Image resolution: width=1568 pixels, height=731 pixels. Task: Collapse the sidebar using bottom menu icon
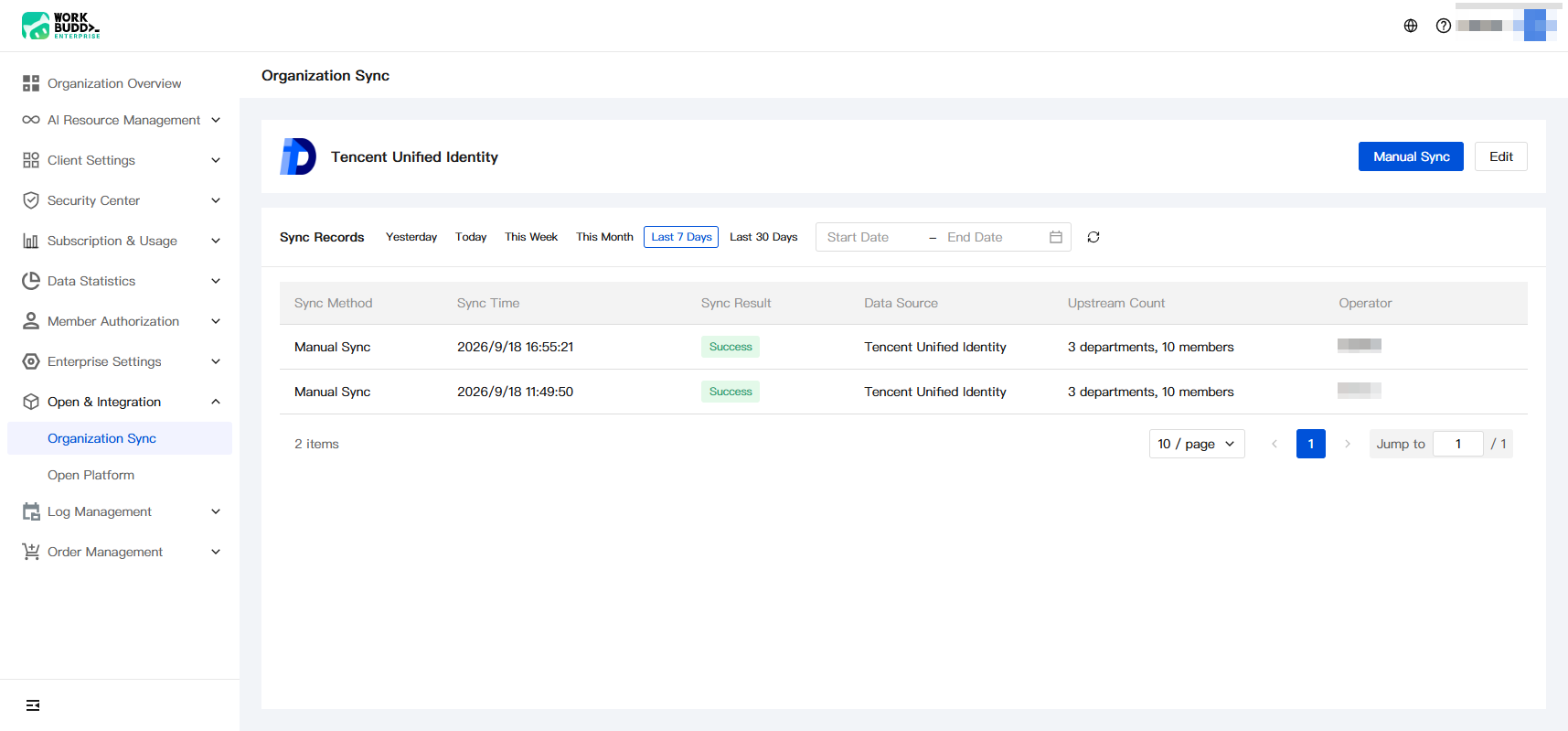click(33, 705)
